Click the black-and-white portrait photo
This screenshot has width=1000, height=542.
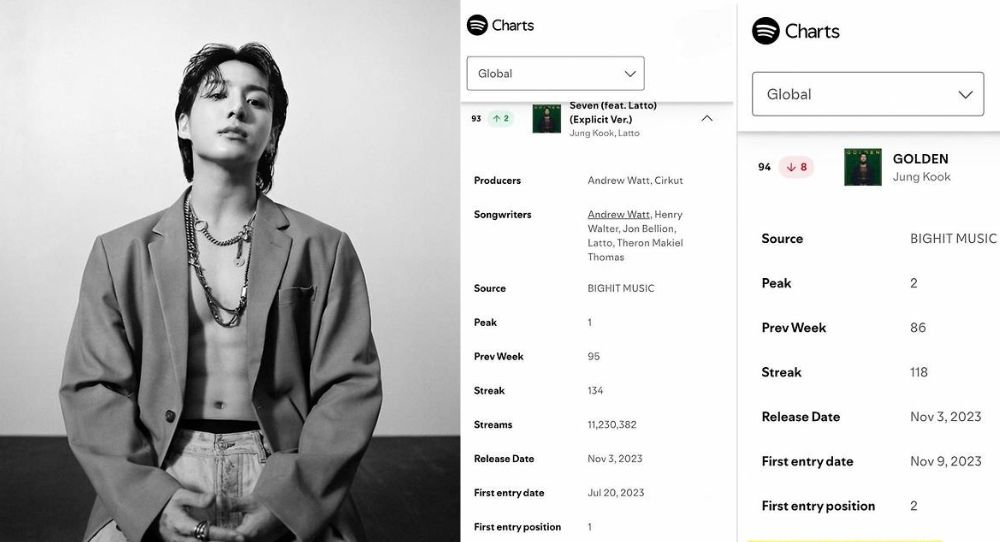pyautogui.click(x=230, y=271)
